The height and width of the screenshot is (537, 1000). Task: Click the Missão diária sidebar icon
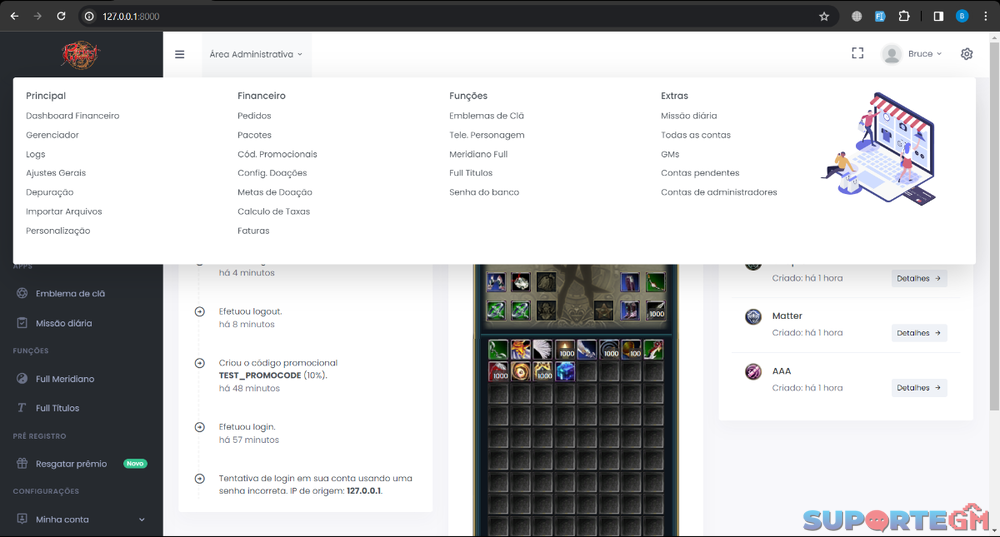pyautogui.click(x=23, y=323)
